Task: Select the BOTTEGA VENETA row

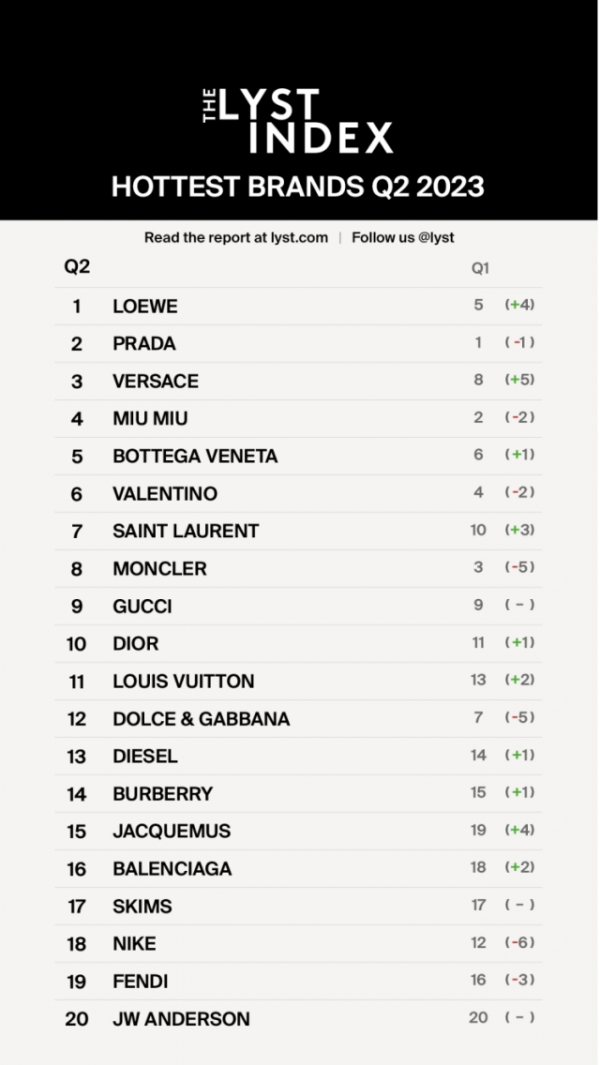Action: click(x=298, y=456)
